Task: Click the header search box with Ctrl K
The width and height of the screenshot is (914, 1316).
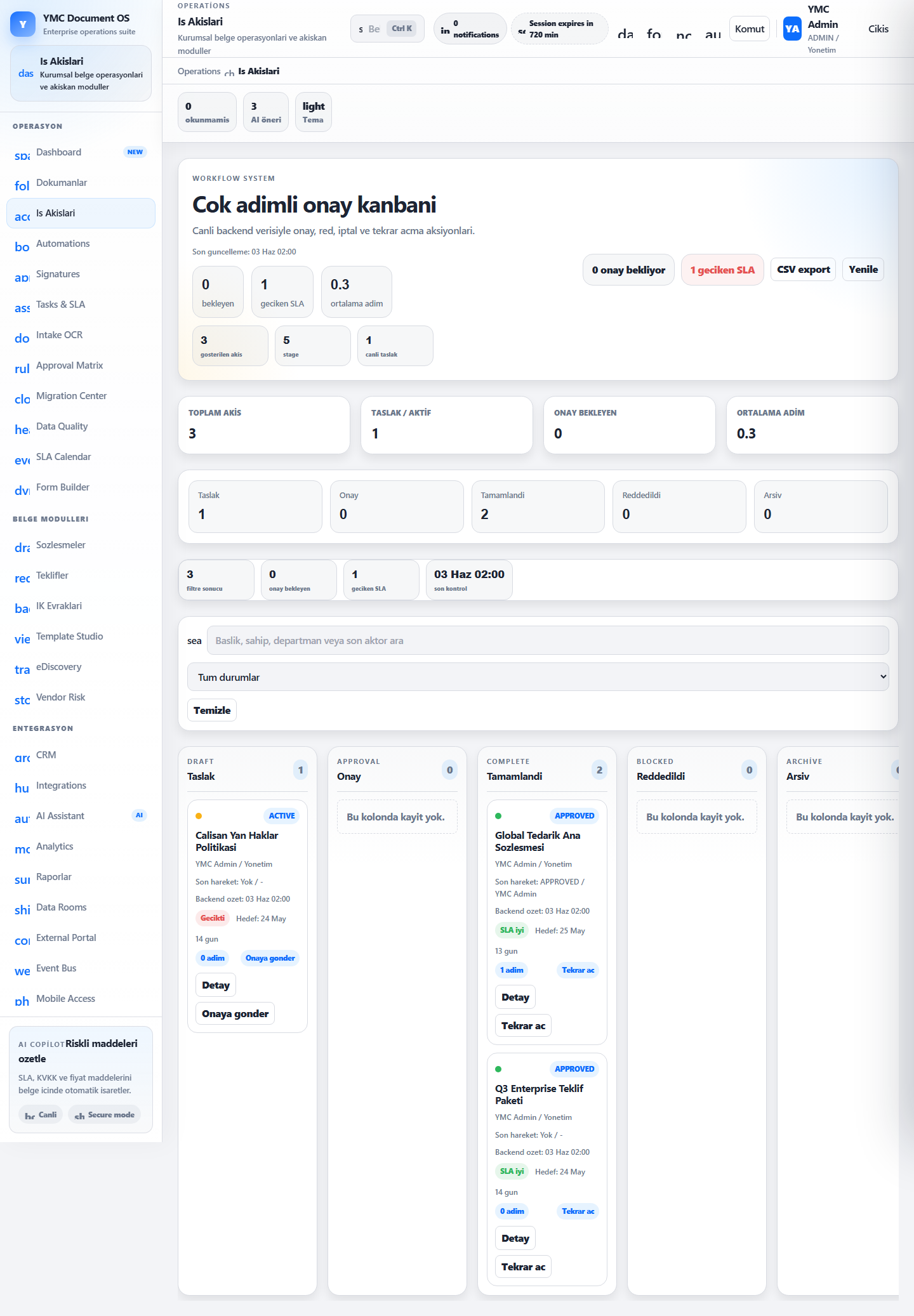Action: (387, 29)
